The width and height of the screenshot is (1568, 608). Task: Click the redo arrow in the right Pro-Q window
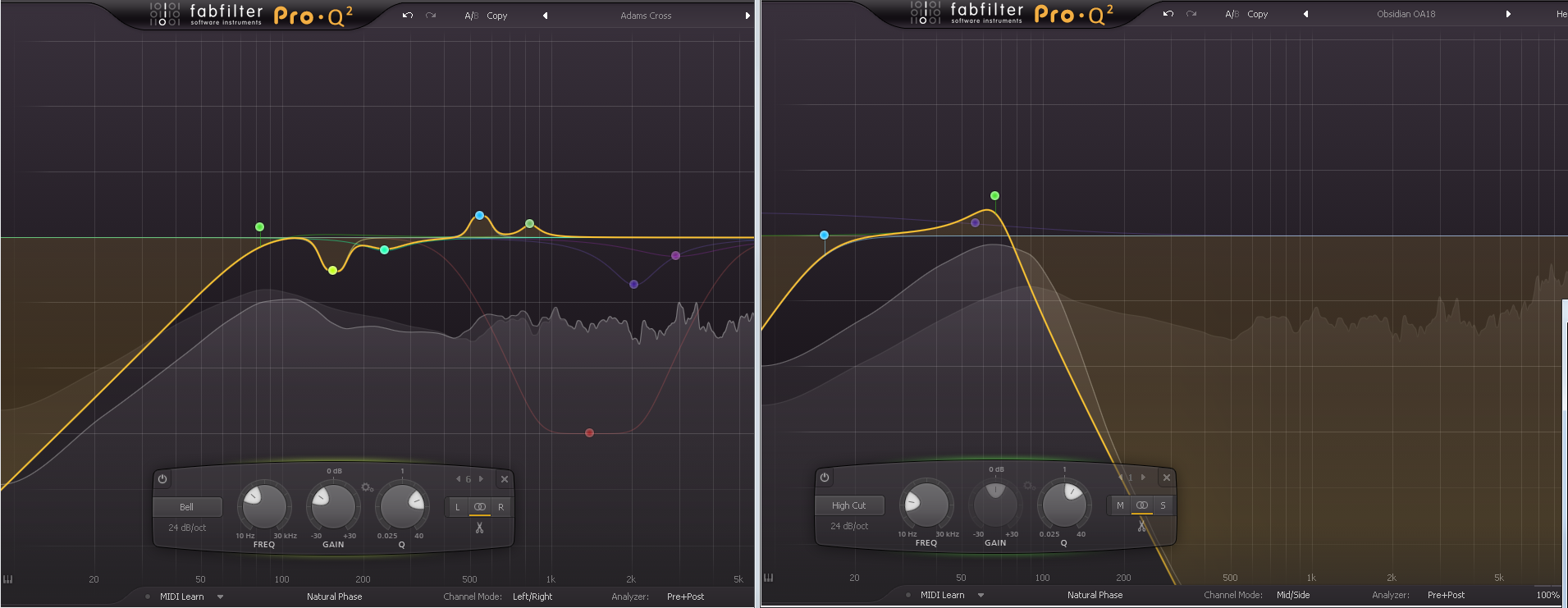point(1191,14)
